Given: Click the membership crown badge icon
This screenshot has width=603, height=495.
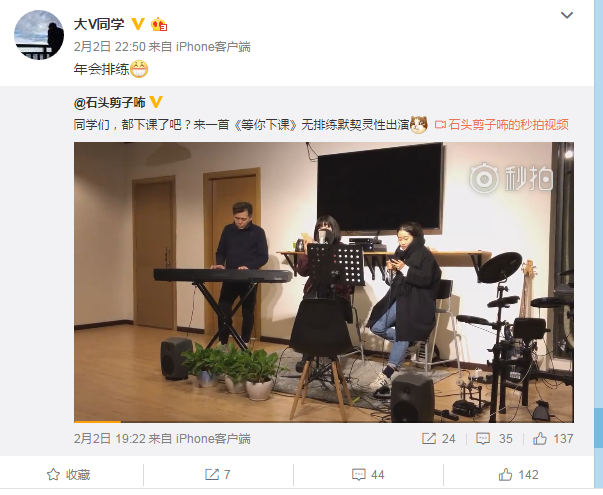Looking at the screenshot, I should pos(159,24).
